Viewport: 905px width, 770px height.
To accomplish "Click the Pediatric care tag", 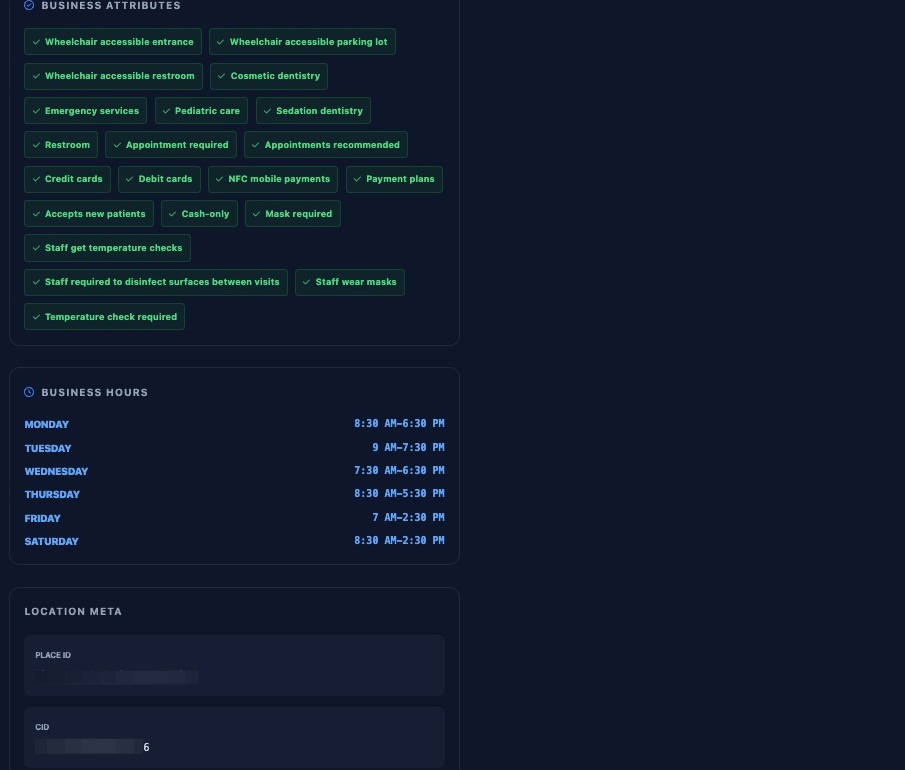I will point(201,111).
